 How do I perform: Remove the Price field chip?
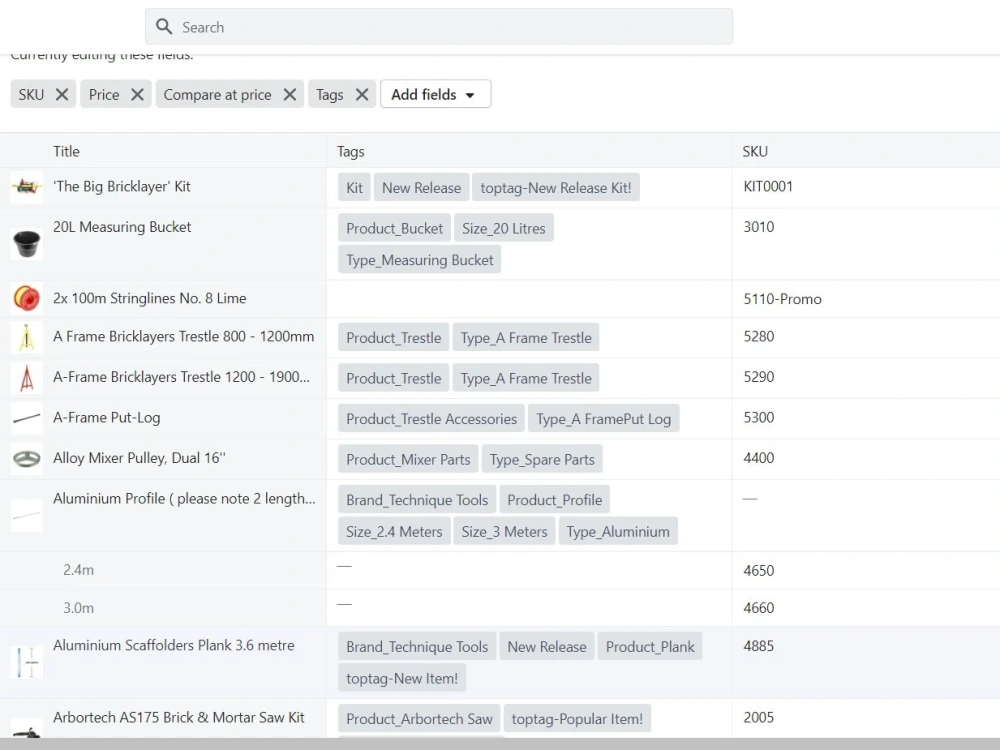tap(137, 94)
